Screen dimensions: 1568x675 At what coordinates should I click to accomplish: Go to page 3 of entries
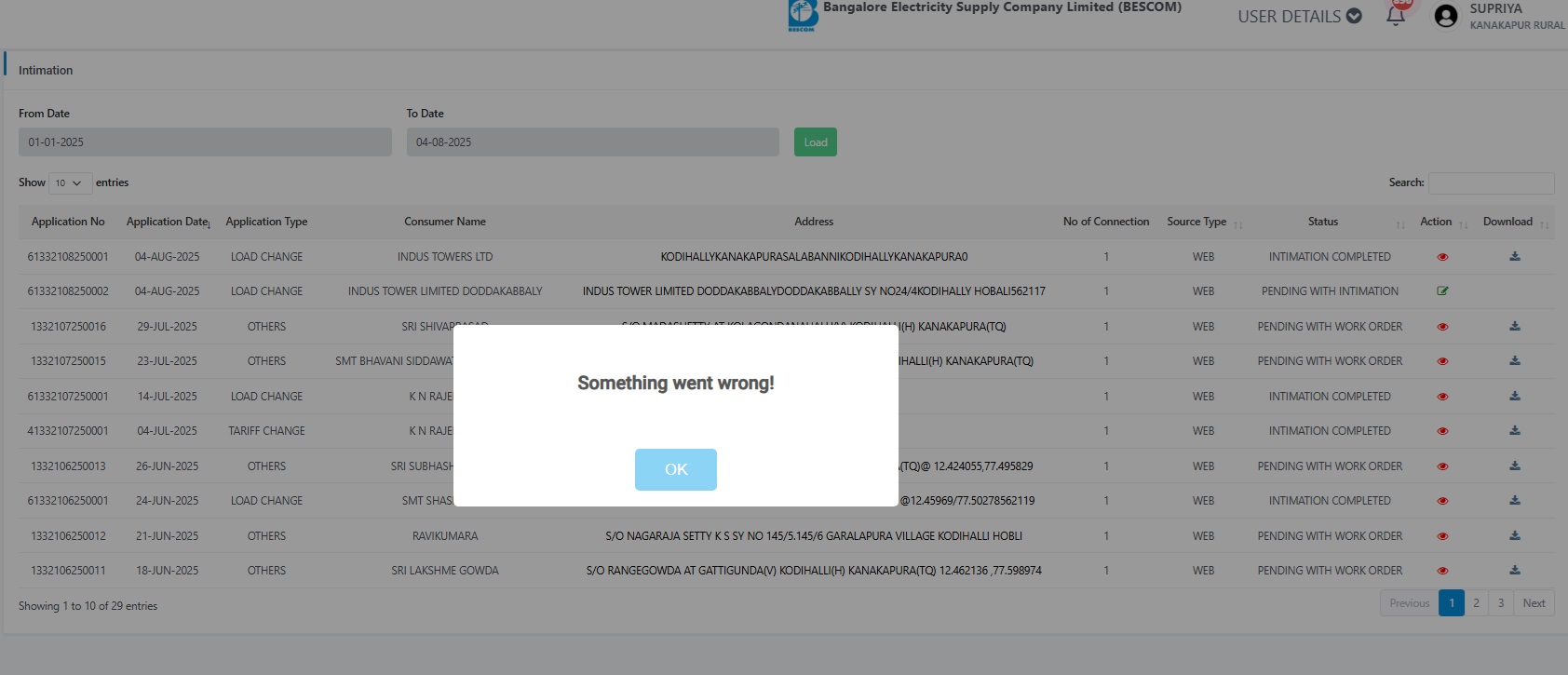(1501, 603)
